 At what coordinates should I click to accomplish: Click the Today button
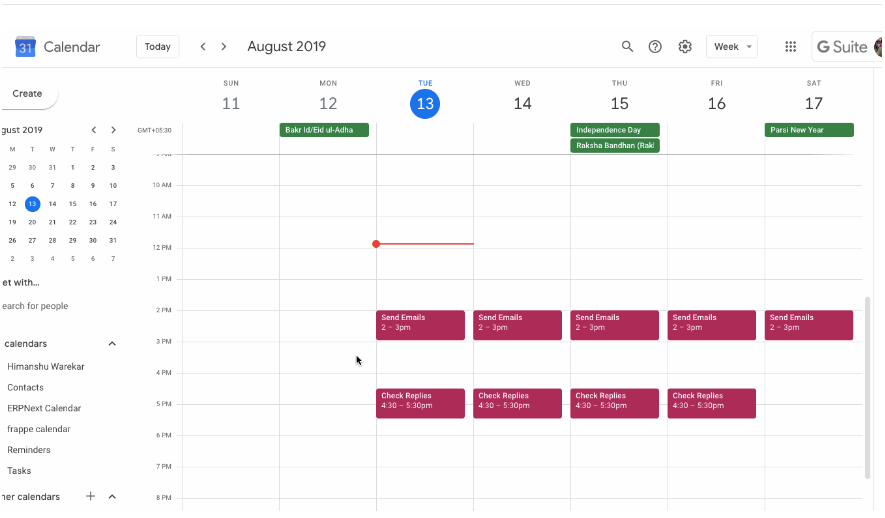(x=157, y=47)
